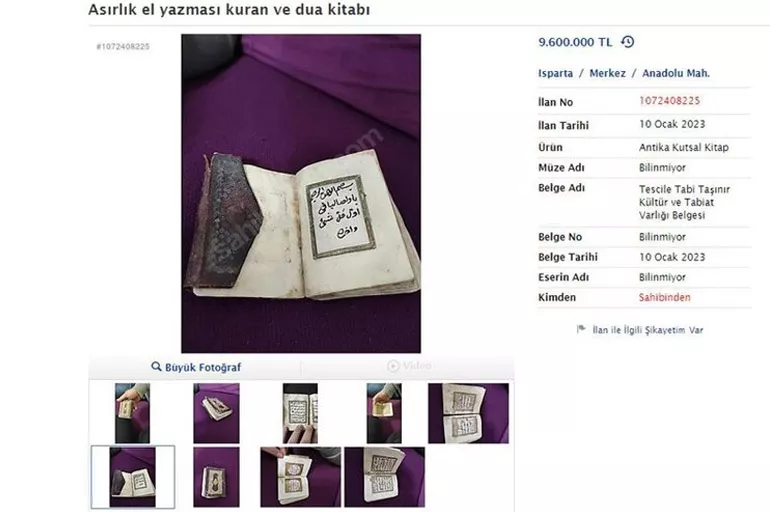
Task: Select the highlighted bottom-left thumbnail
Action: (x=133, y=477)
